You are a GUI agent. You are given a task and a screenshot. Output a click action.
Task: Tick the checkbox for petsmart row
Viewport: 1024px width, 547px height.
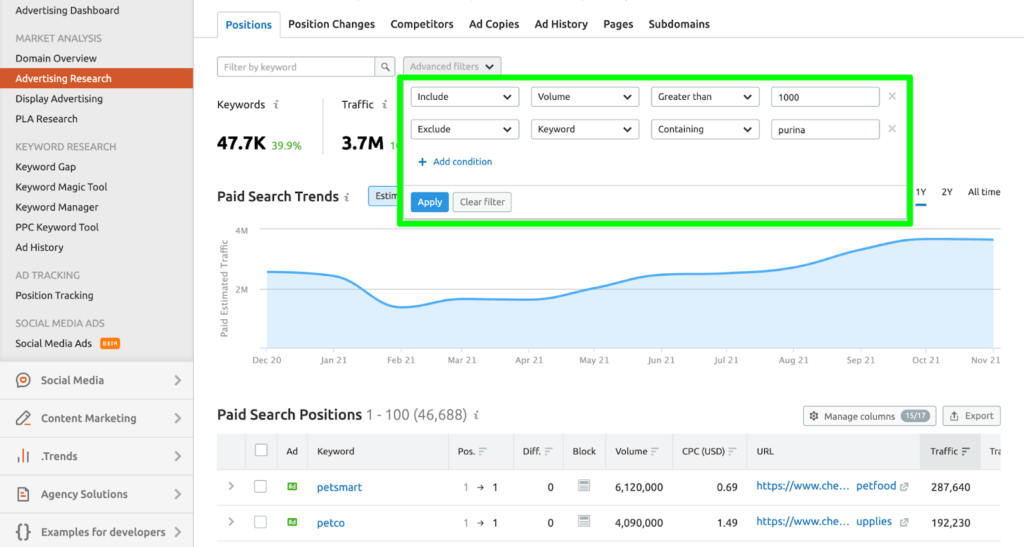[x=261, y=487]
